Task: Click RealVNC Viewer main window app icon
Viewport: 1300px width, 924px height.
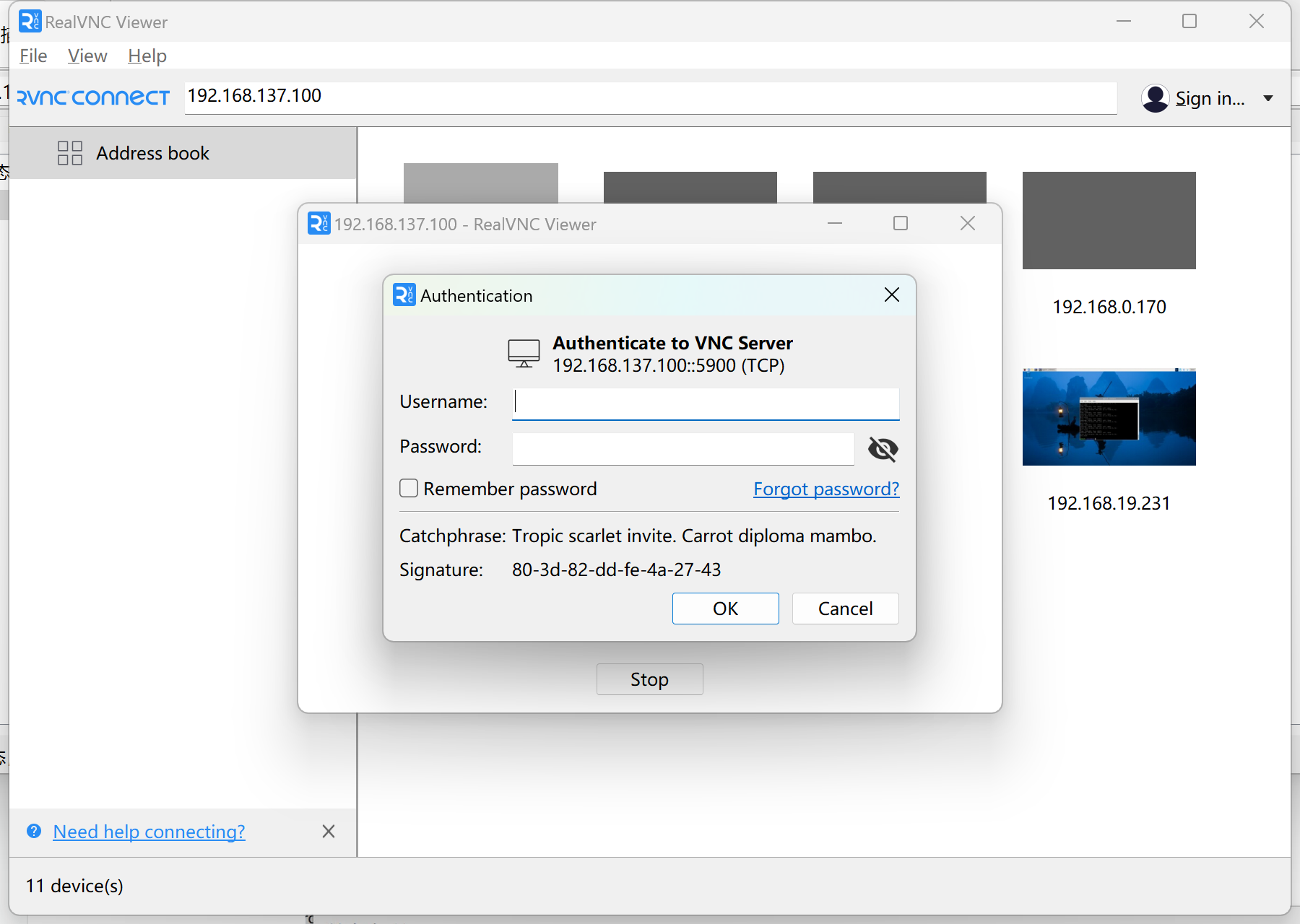Action: (x=30, y=22)
